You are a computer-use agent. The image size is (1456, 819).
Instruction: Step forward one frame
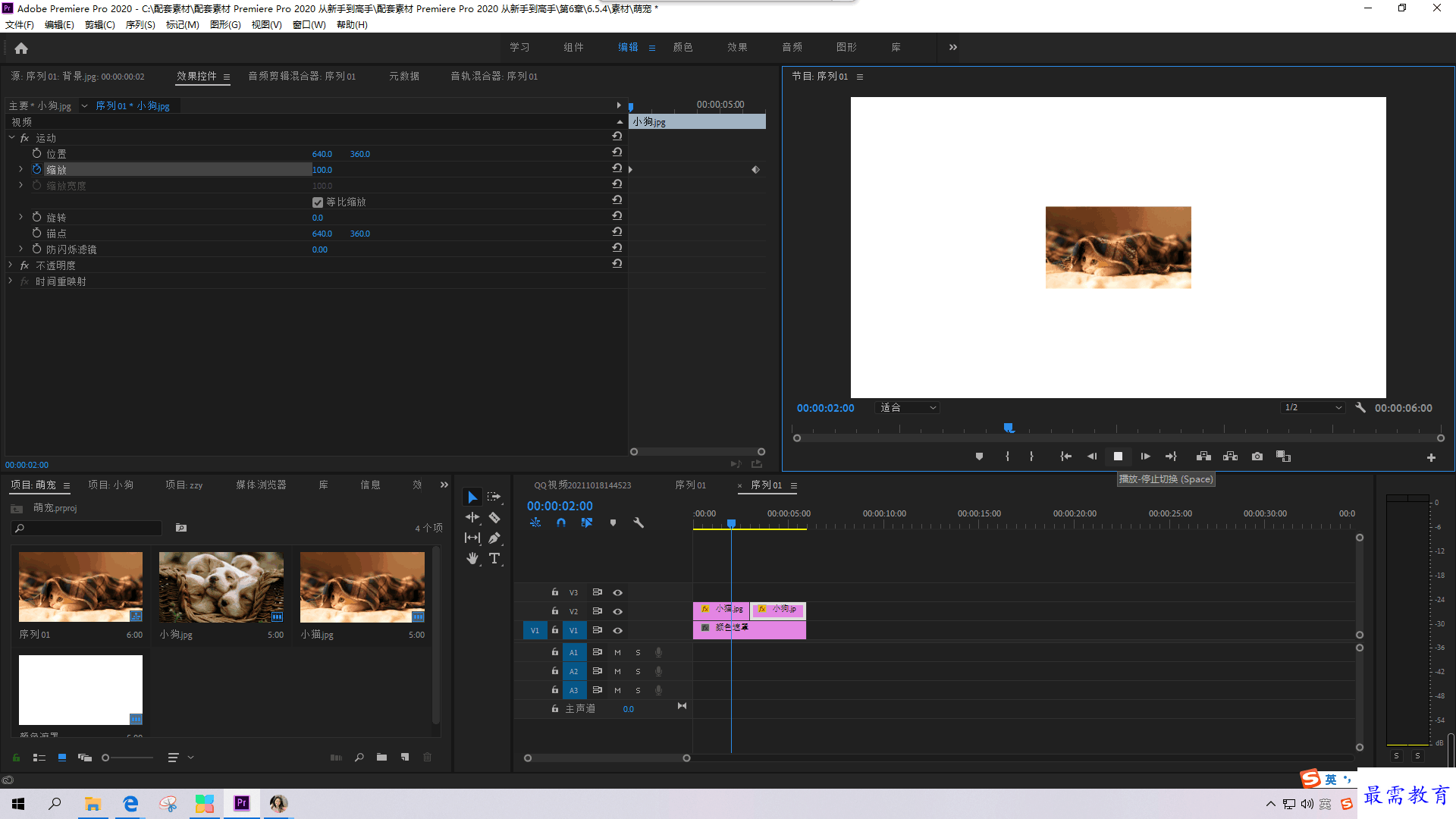(x=1145, y=457)
